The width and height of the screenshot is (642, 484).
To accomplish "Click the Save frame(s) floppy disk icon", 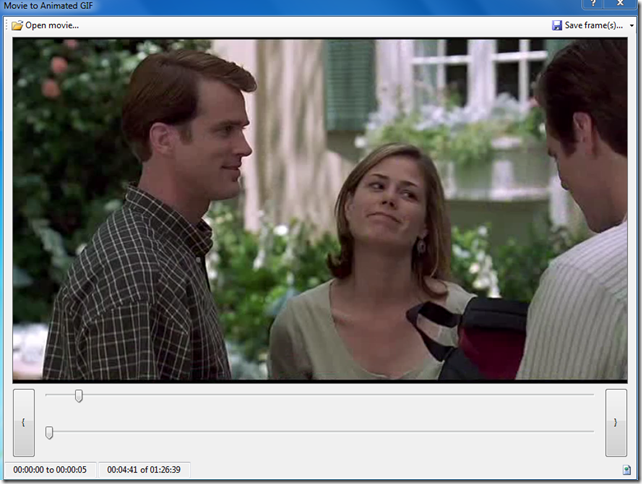I will click(557, 25).
